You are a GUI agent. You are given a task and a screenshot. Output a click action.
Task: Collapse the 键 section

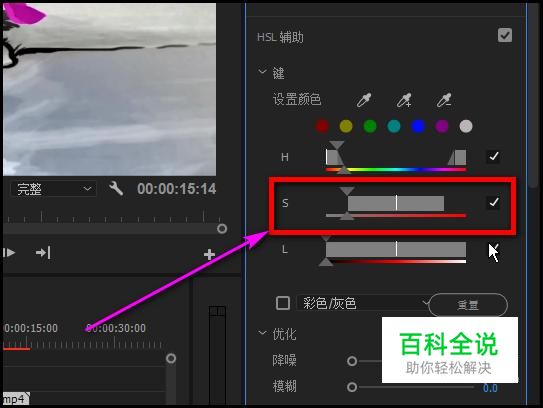coord(262,72)
